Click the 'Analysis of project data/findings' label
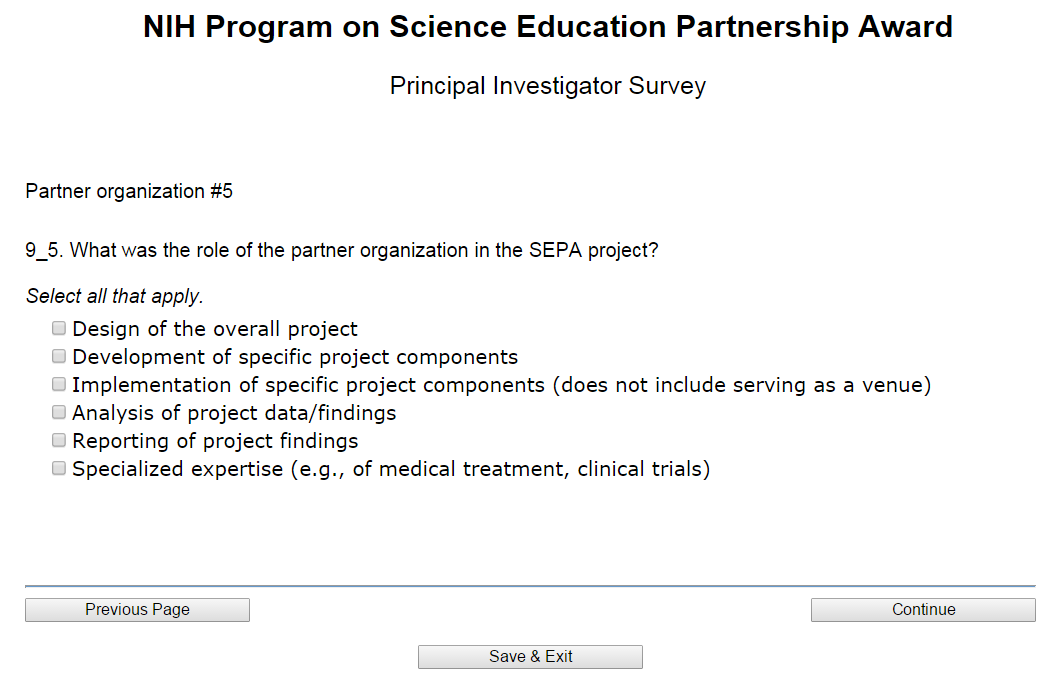This screenshot has width=1056, height=685. (x=234, y=413)
